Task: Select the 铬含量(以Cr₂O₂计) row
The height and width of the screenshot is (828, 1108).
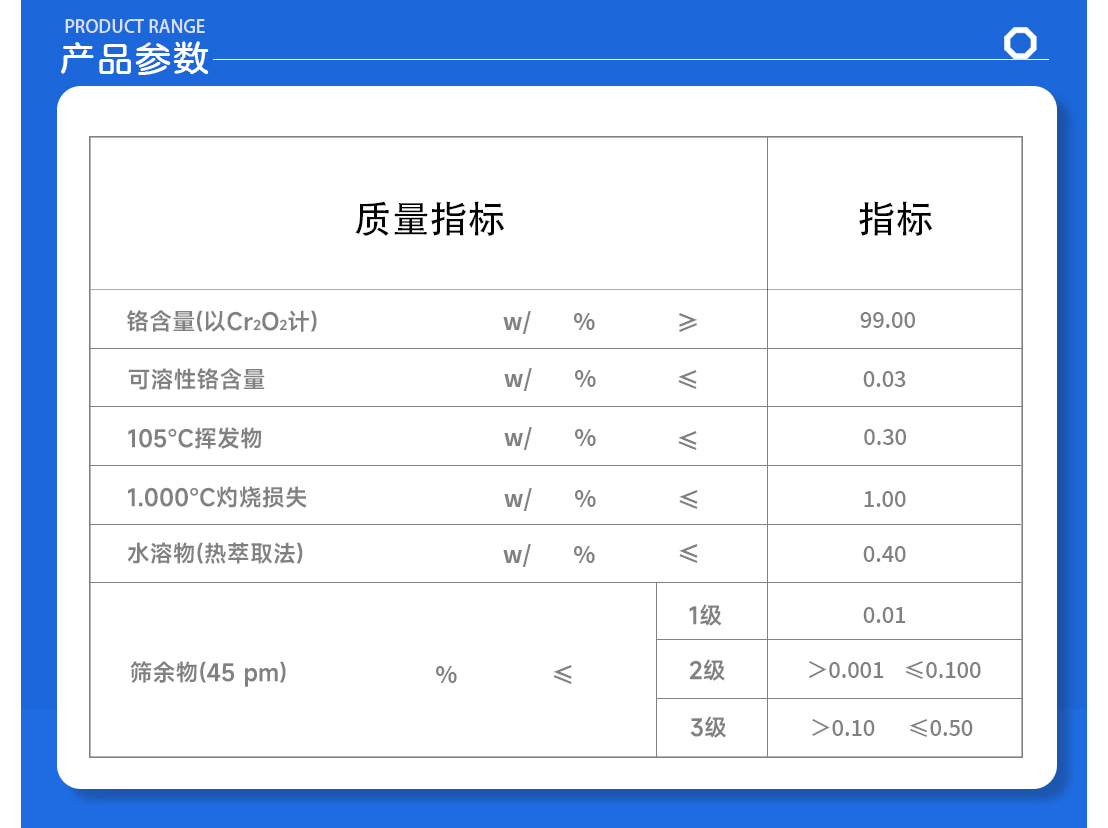Action: 220,320
